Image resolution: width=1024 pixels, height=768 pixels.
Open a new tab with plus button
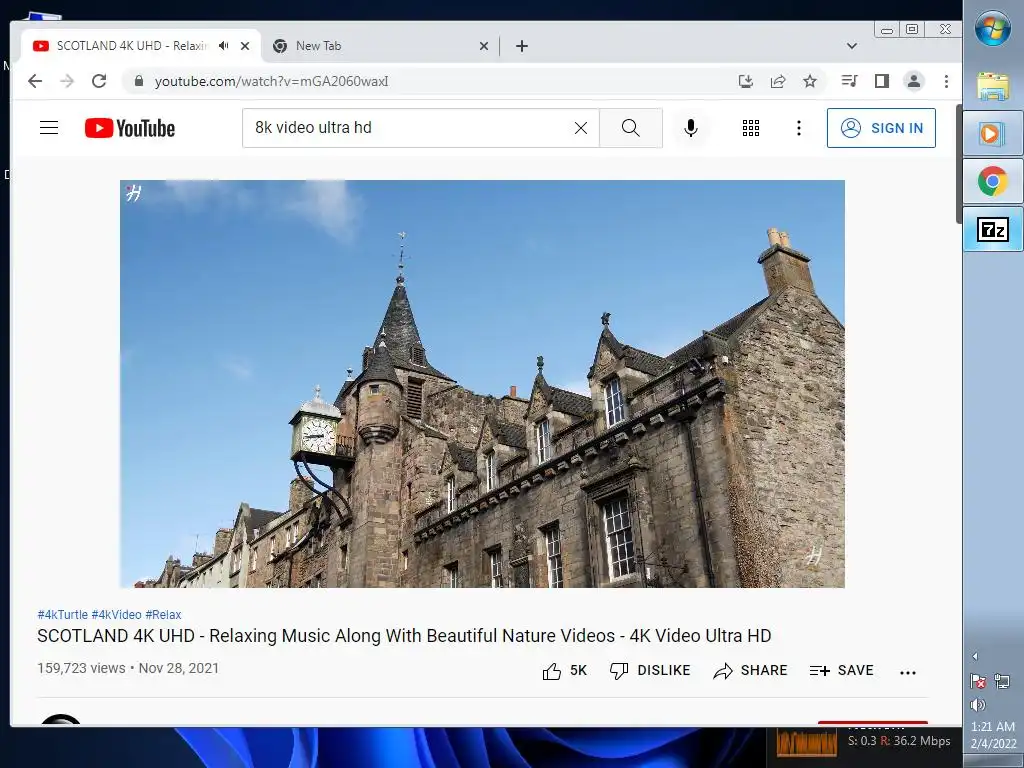521,46
